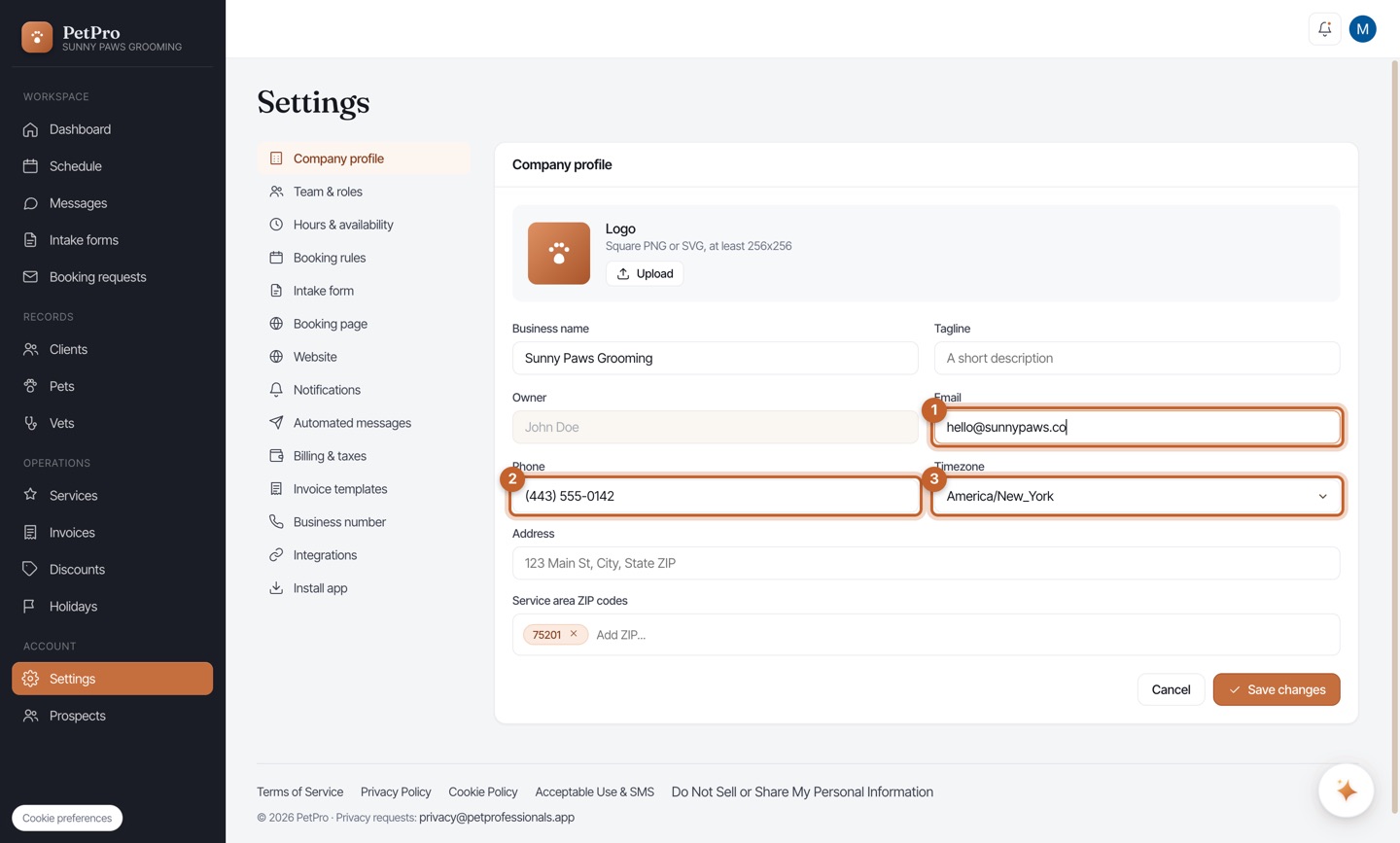1400x843 pixels.
Task: Click the Prospects people icon
Action: click(x=31, y=716)
